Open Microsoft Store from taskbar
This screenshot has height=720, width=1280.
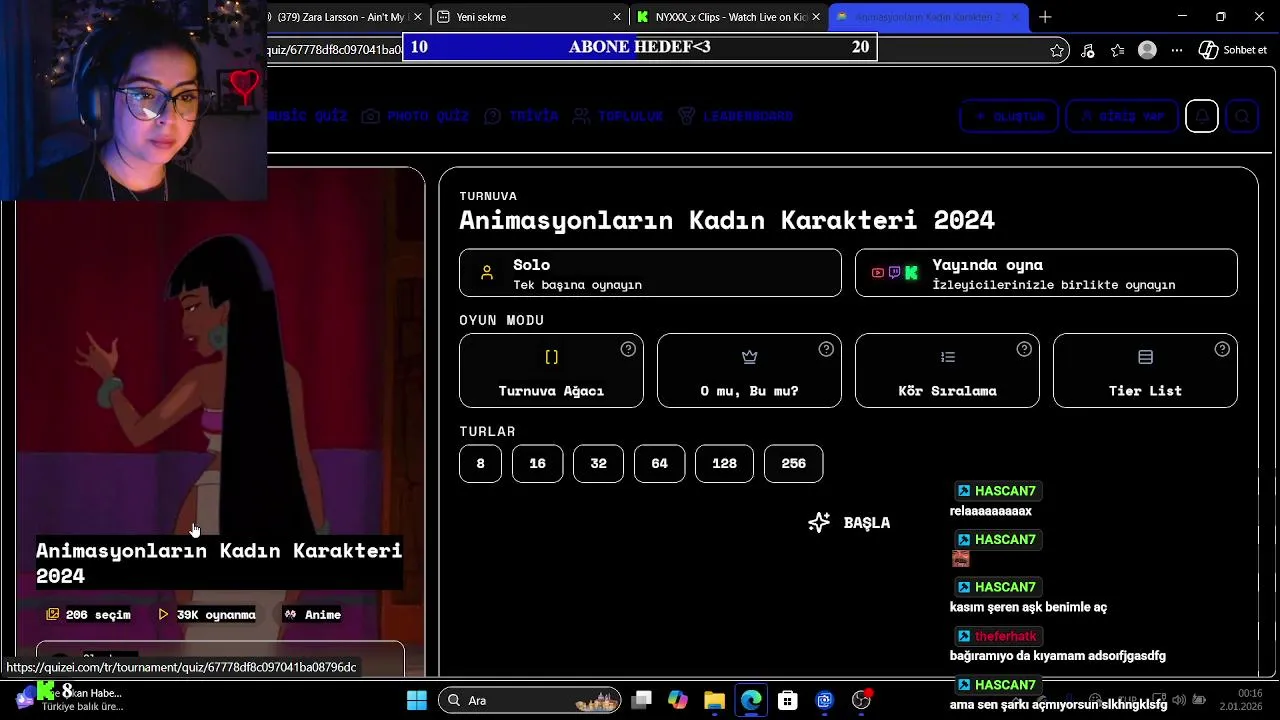(788, 700)
